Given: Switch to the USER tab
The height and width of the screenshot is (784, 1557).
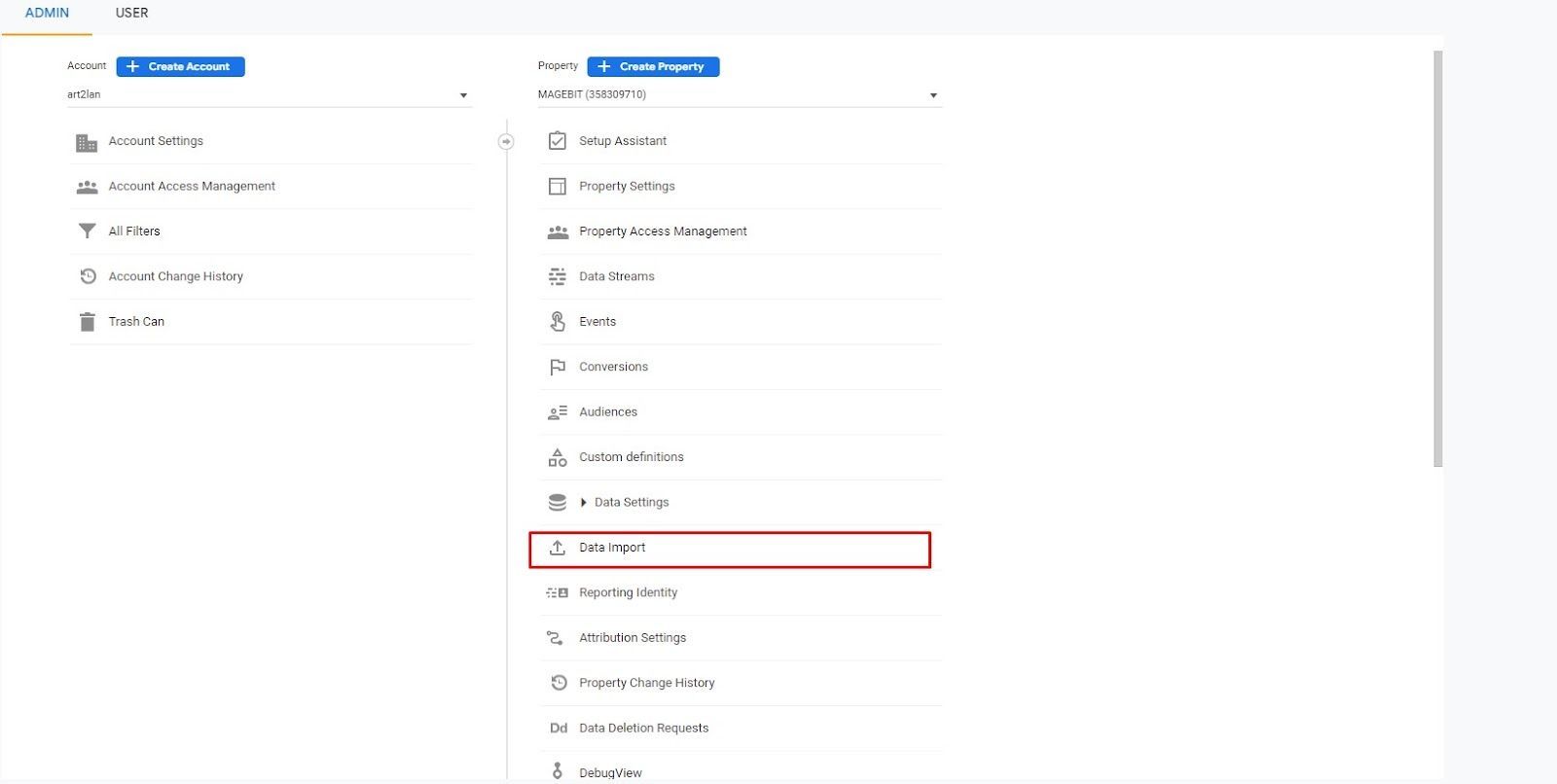Looking at the screenshot, I should tap(132, 13).
